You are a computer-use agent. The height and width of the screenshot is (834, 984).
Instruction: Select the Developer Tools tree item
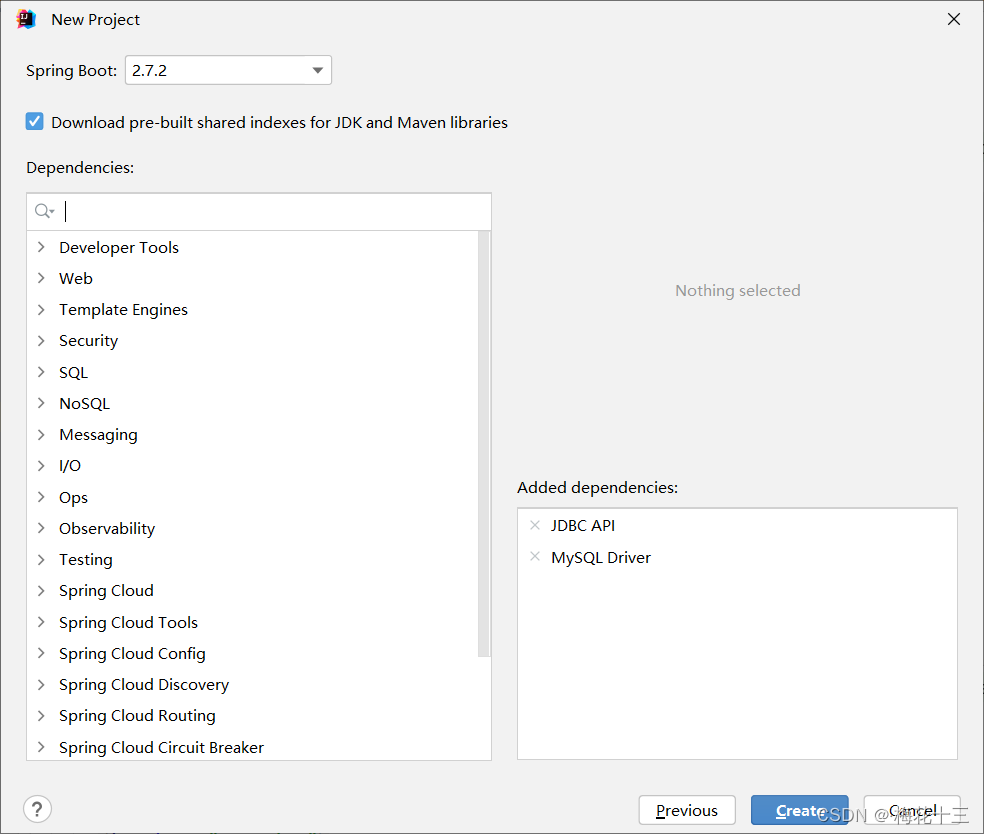(119, 247)
